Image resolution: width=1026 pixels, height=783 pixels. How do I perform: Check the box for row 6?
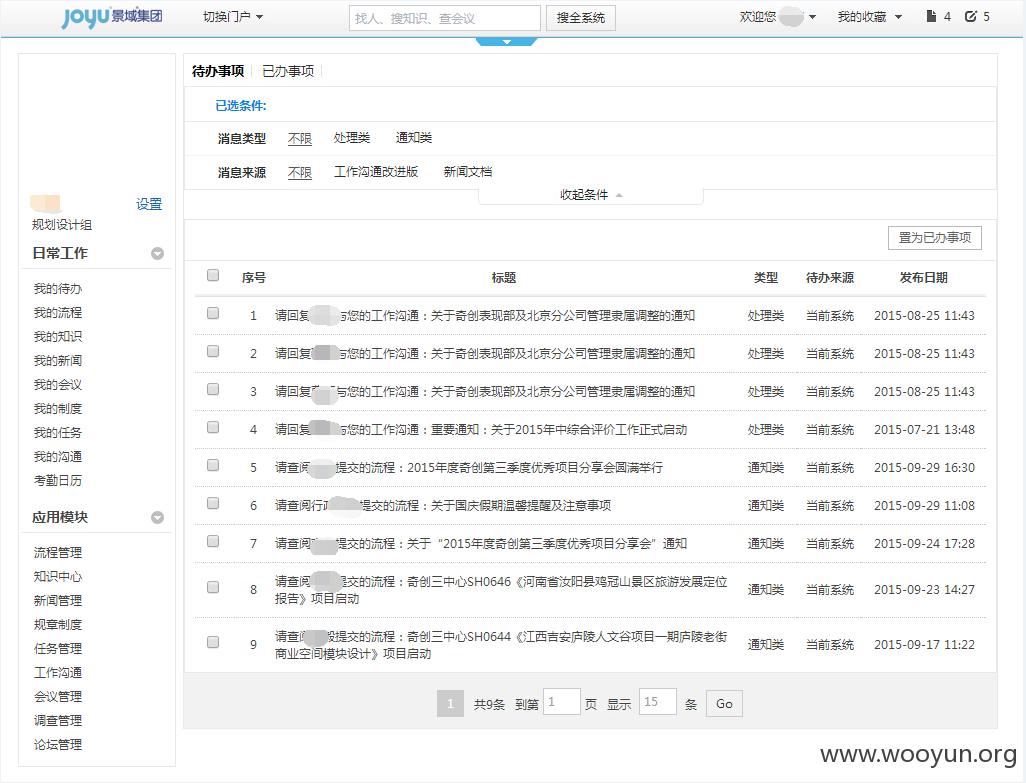point(213,503)
